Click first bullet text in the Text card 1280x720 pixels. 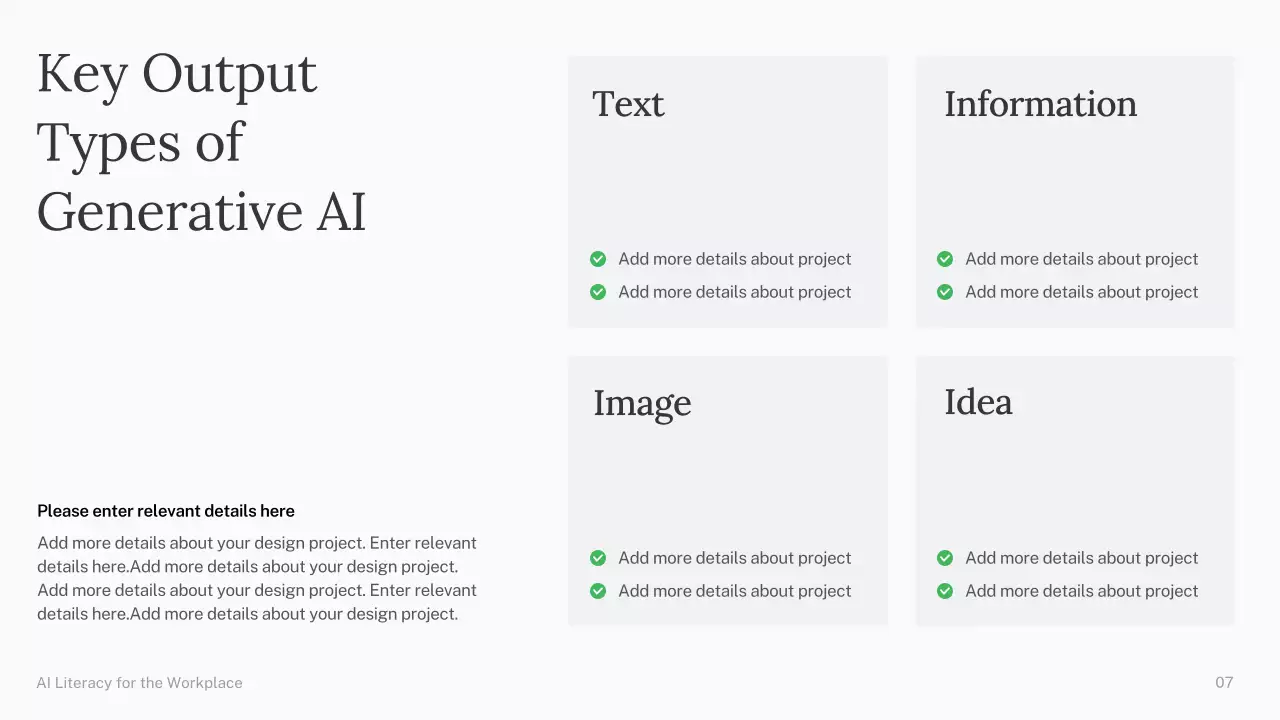click(734, 259)
